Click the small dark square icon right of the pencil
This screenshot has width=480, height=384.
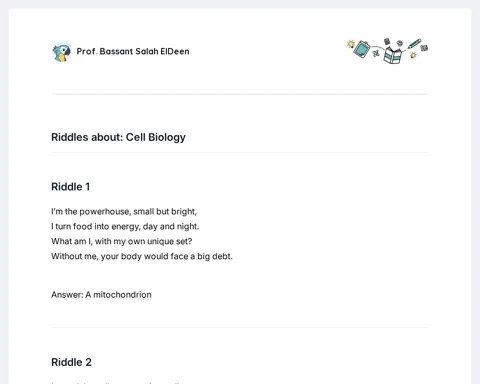coord(424,48)
